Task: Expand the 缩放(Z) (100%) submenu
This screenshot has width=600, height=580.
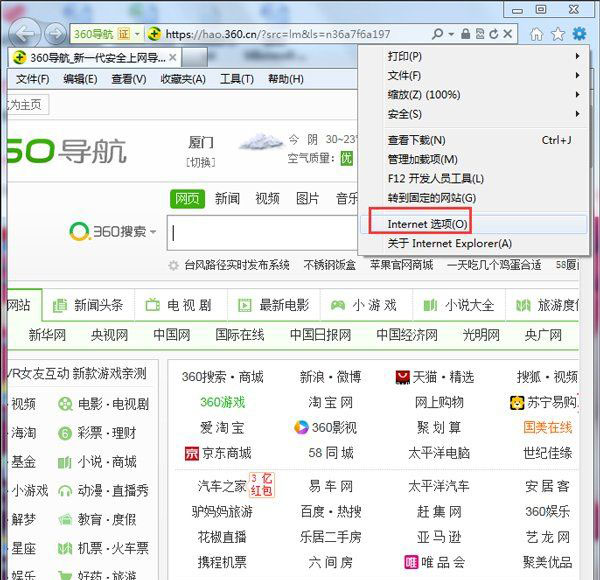Action: 474,94
